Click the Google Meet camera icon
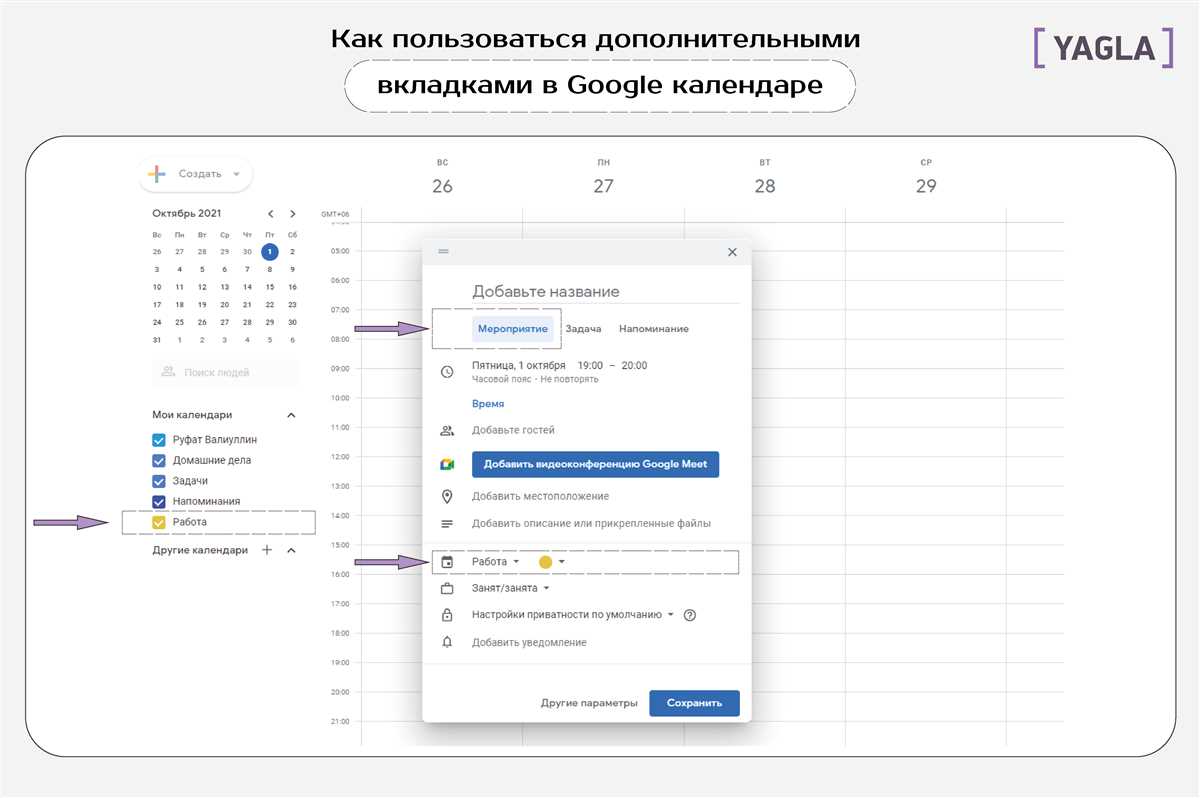 click(x=447, y=465)
